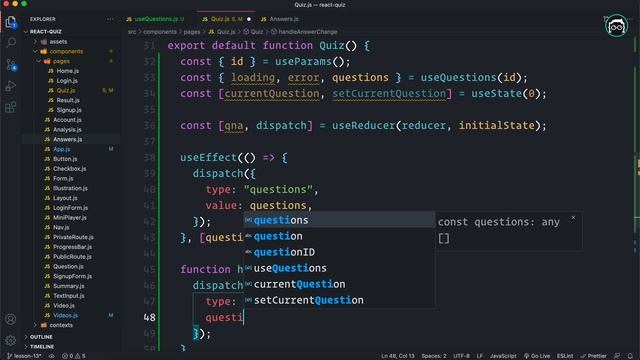This screenshot has height=360, width=640.
Task: Open Home.js in the file tree
Action: (x=67, y=71)
